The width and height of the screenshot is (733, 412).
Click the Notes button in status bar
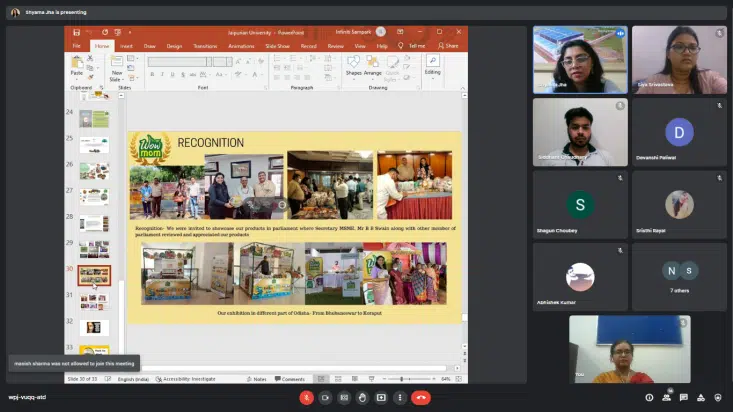pos(258,379)
